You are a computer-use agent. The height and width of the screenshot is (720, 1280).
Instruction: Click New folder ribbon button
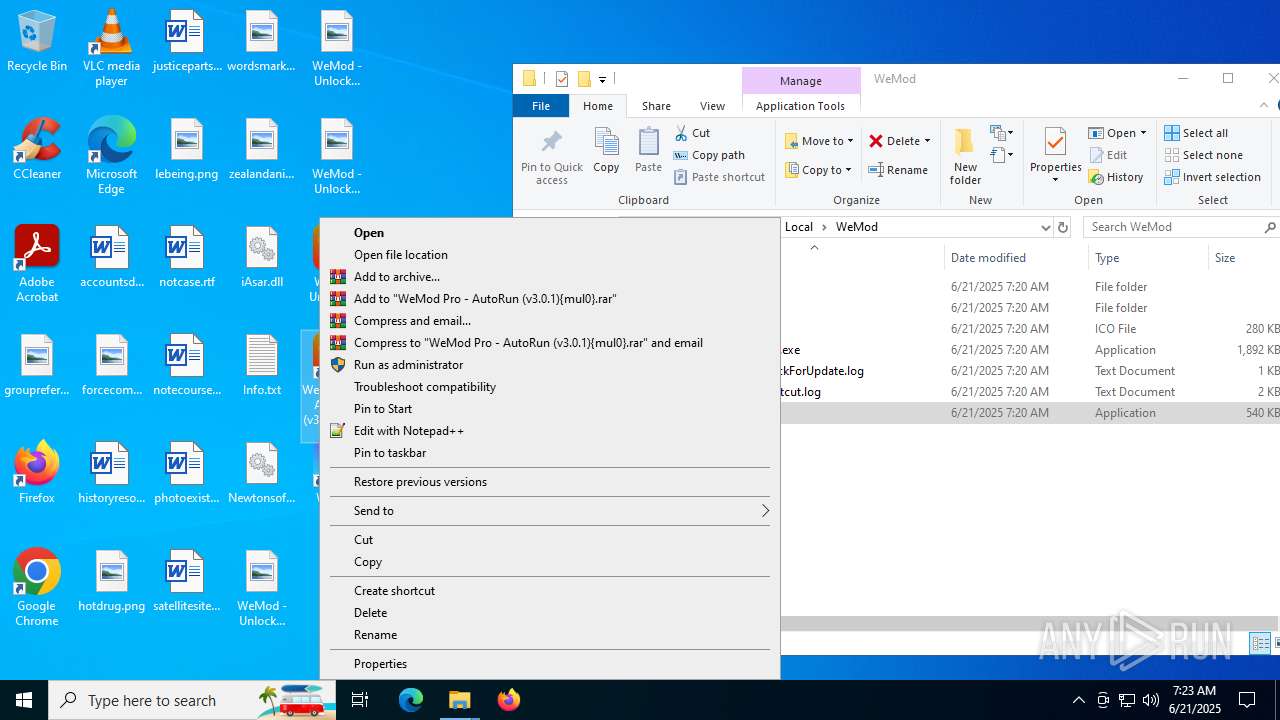965,157
